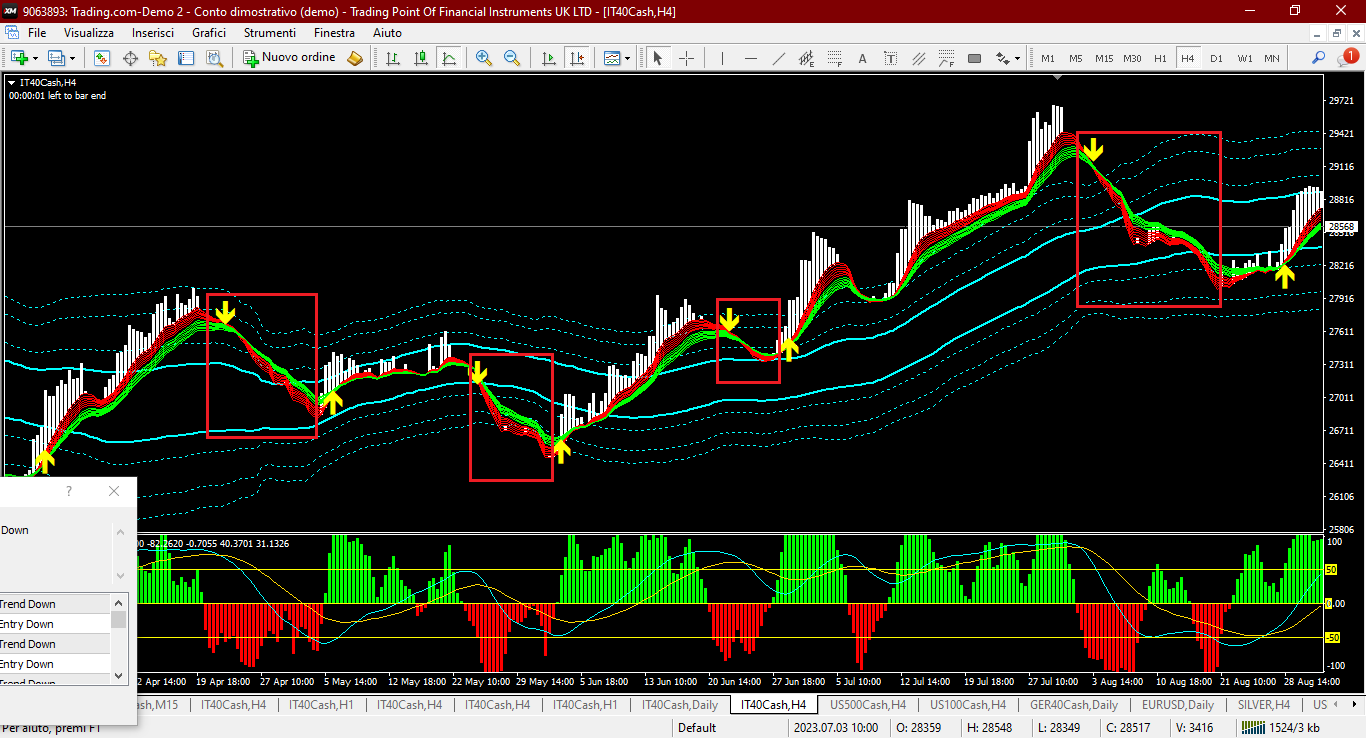Image resolution: width=1366 pixels, height=738 pixels.
Task: Select the equidistant channel tool
Action: [806, 58]
